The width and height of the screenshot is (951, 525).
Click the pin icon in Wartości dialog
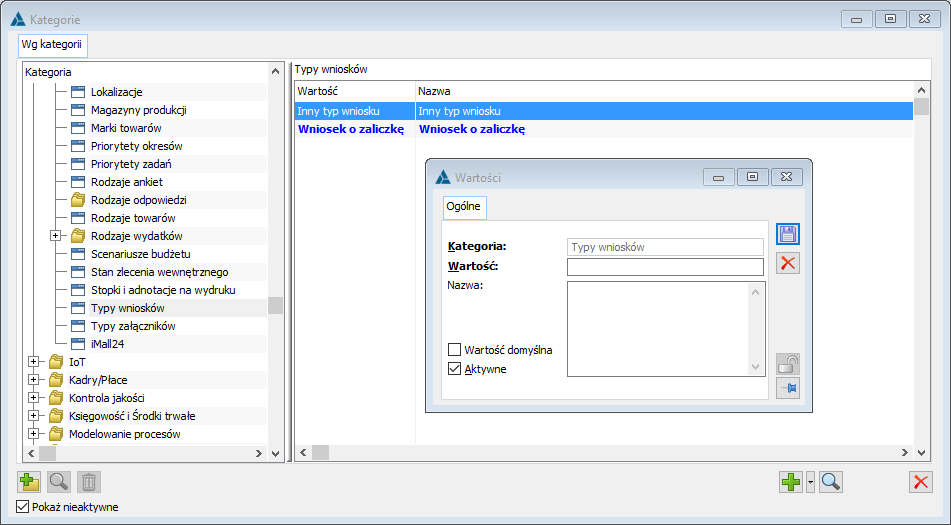tap(788, 388)
